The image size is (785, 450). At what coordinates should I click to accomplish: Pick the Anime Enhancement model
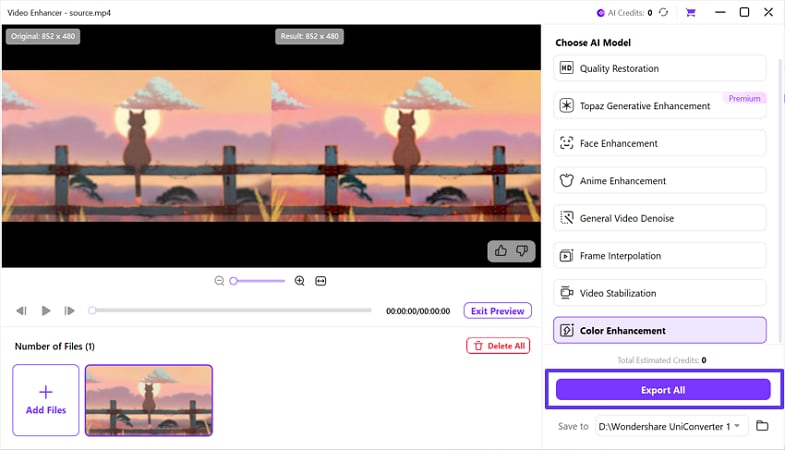(x=659, y=181)
